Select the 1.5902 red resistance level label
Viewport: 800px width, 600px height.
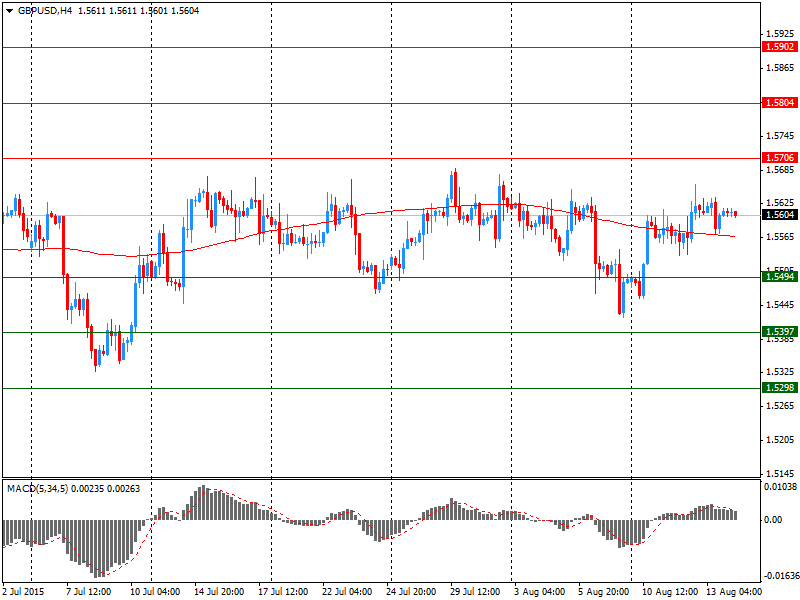[x=780, y=47]
